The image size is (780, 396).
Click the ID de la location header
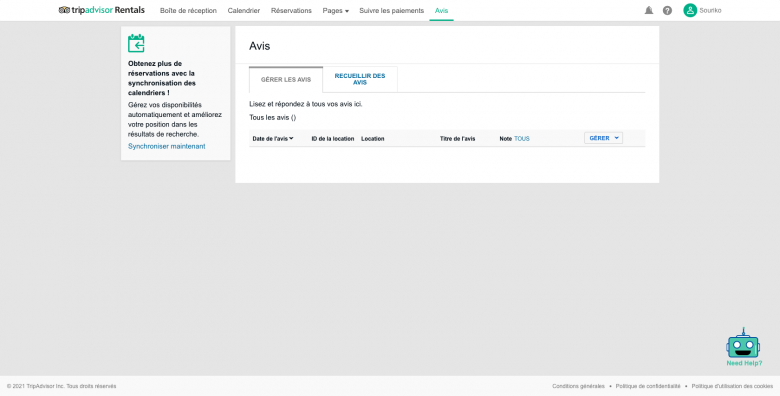coord(333,139)
